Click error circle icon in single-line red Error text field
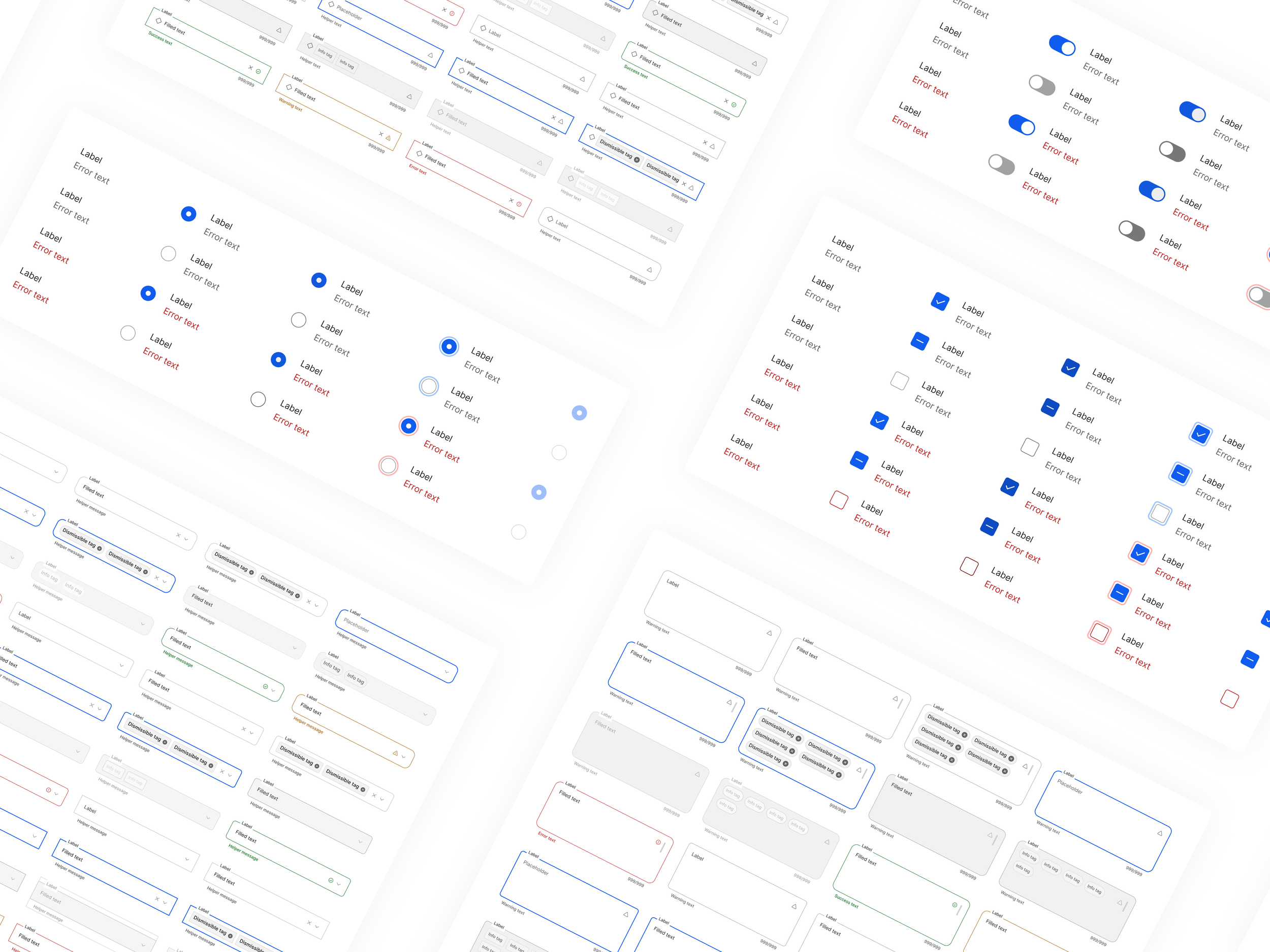The height and width of the screenshot is (952, 1270). [519, 204]
